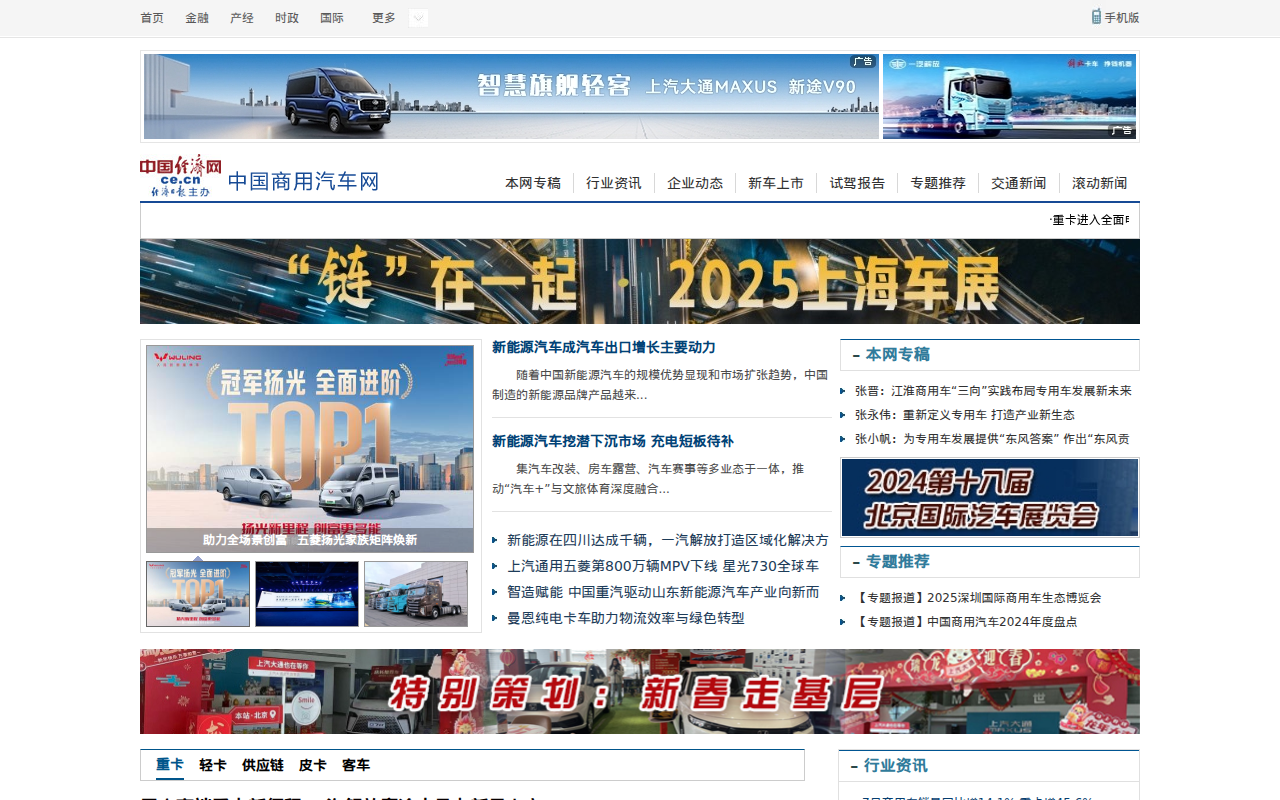Select 试驾报告 in main nav
The width and height of the screenshot is (1280, 800).
point(857,183)
